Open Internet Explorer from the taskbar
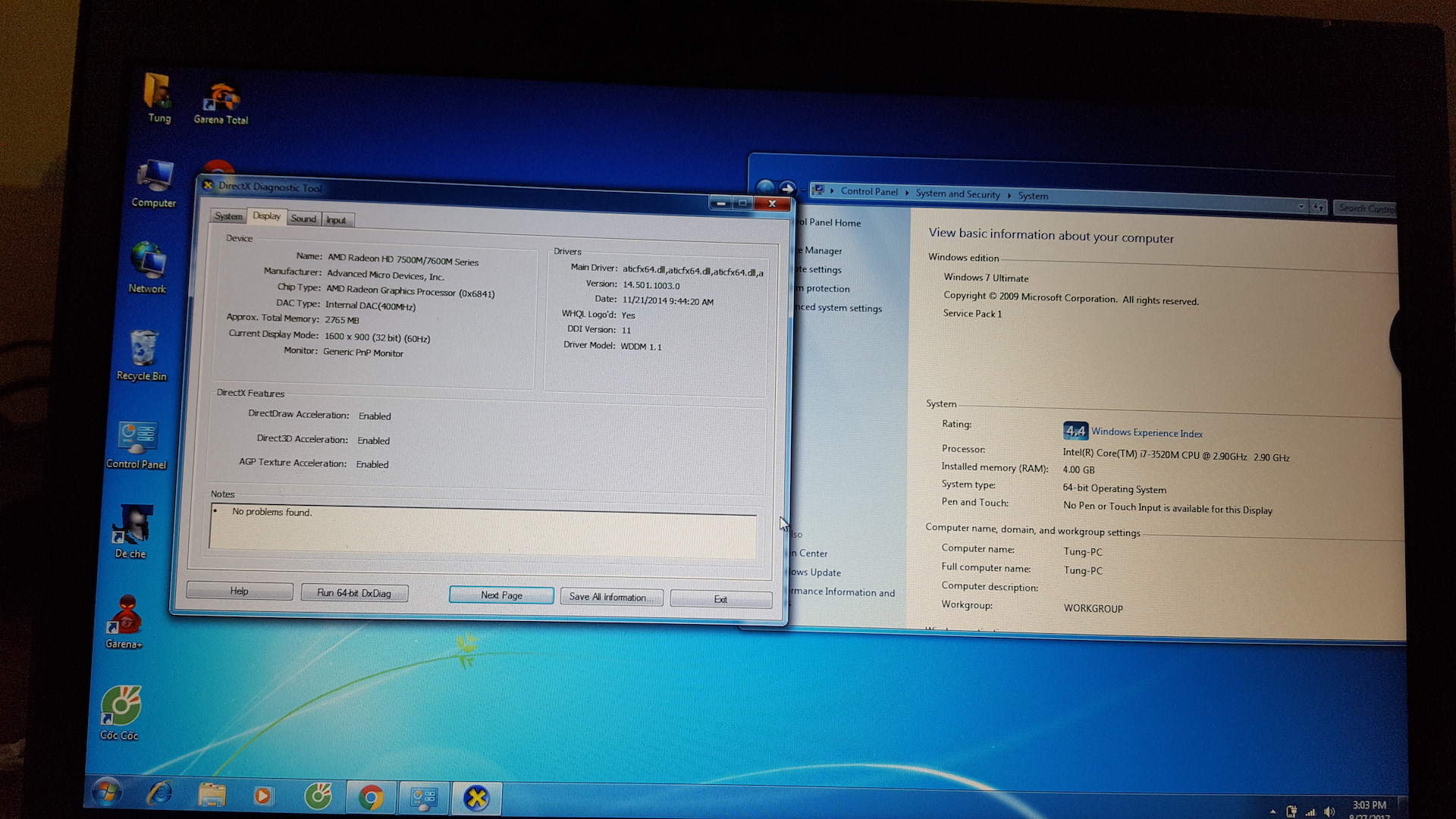The width and height of the screenshot is (1456, 819). click(x=159, y=793)
